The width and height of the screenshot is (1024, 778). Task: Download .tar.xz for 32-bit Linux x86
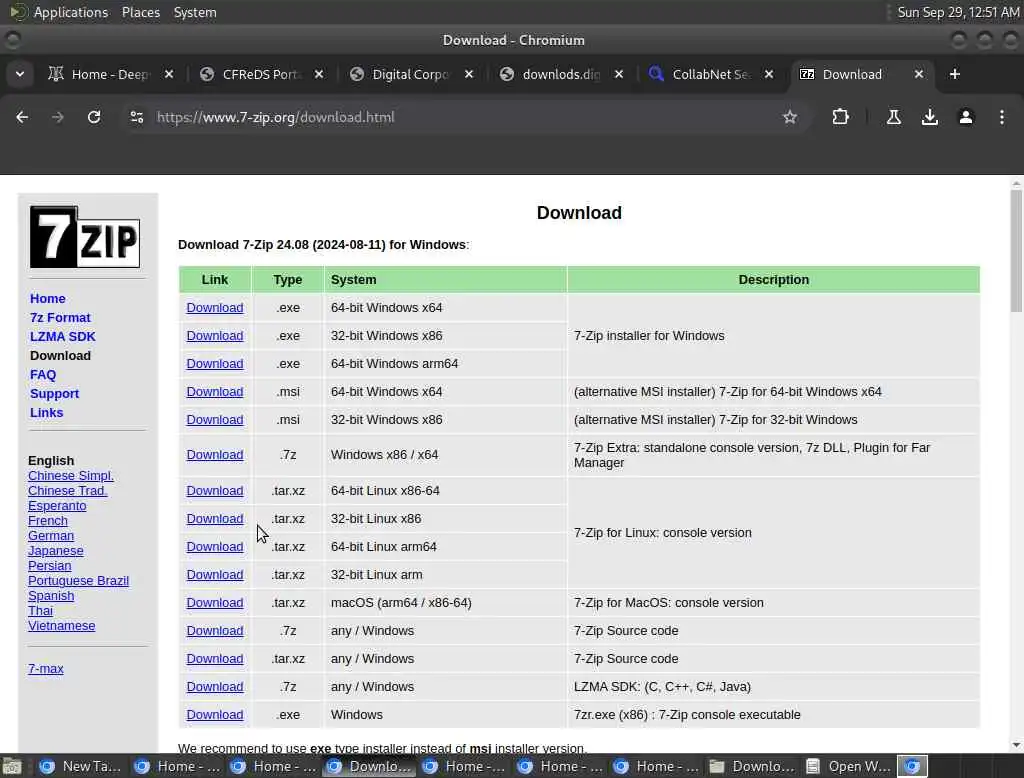tap(215, 519)
